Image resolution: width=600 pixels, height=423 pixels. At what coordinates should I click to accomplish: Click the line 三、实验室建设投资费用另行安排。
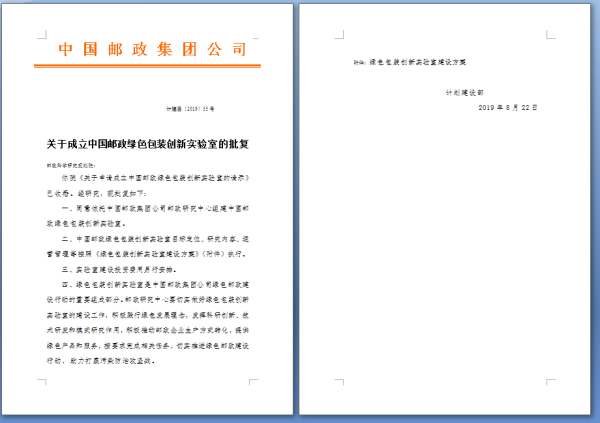119,269
